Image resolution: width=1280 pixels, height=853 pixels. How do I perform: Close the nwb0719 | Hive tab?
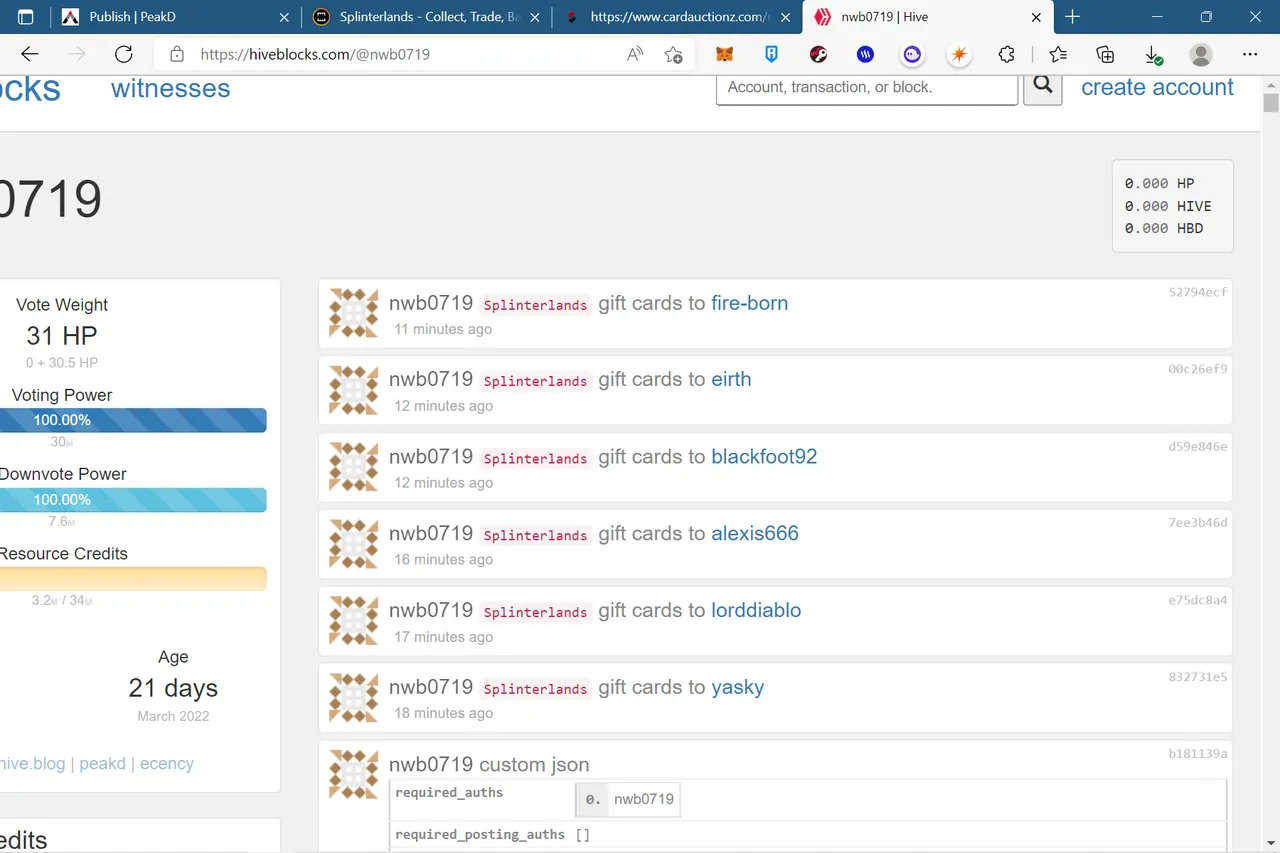1036,17
